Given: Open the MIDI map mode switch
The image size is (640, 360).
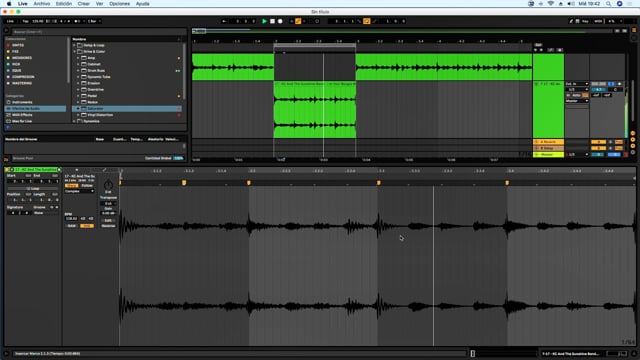Looking at the screenshot, I should tap(598, 21).
